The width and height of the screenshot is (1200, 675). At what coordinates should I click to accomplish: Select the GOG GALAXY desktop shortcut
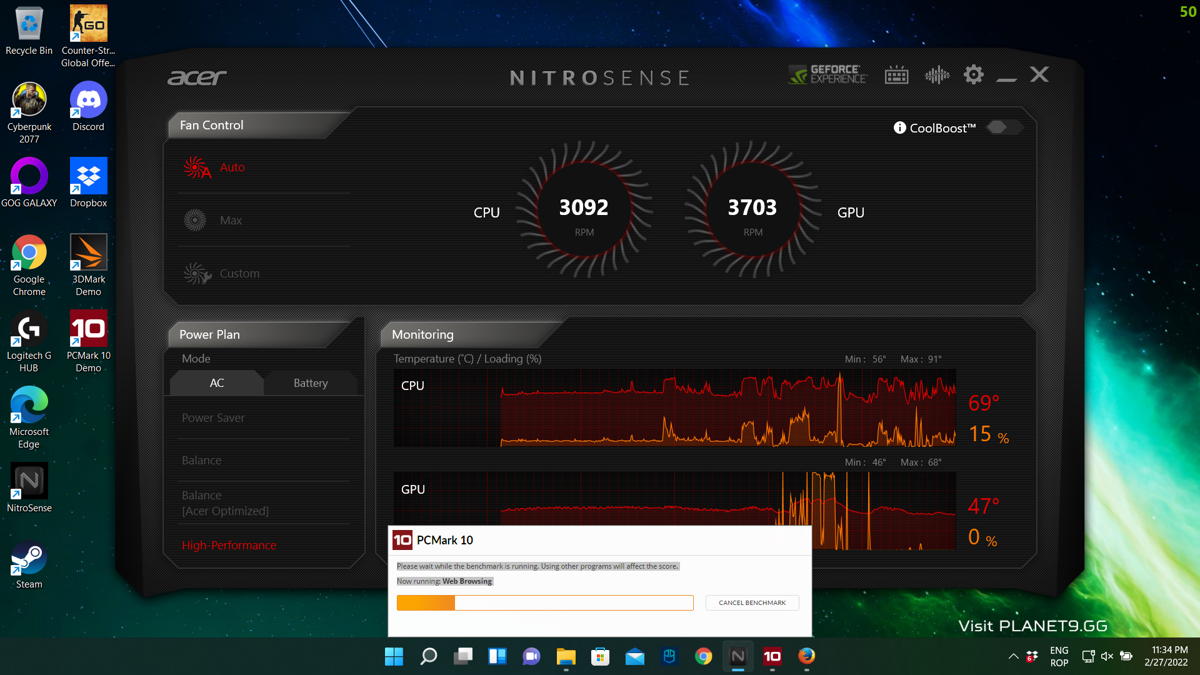[29, 183]
